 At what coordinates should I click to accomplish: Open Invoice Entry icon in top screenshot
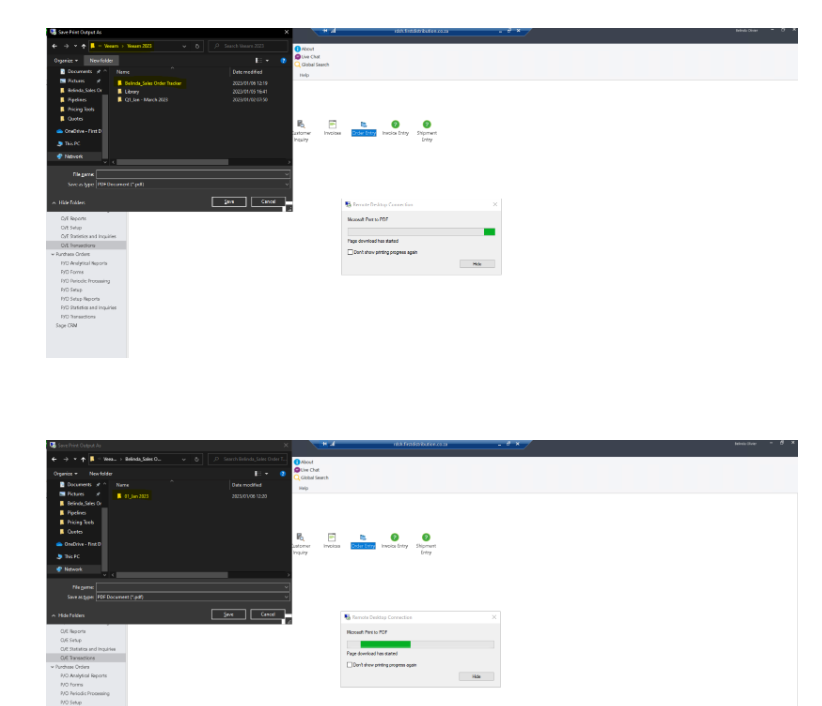coord(395,128)
